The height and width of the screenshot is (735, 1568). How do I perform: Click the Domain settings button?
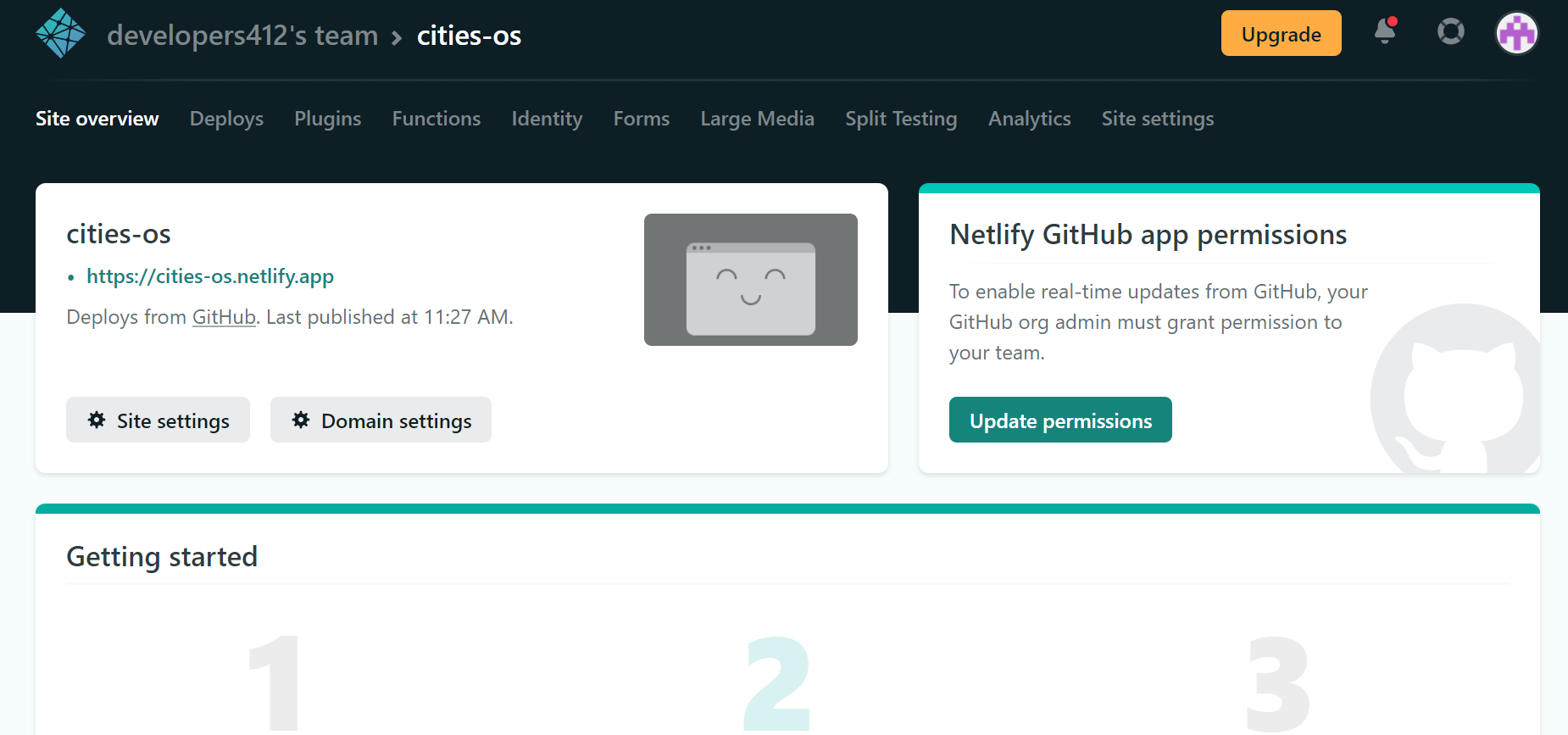(381, 420)
